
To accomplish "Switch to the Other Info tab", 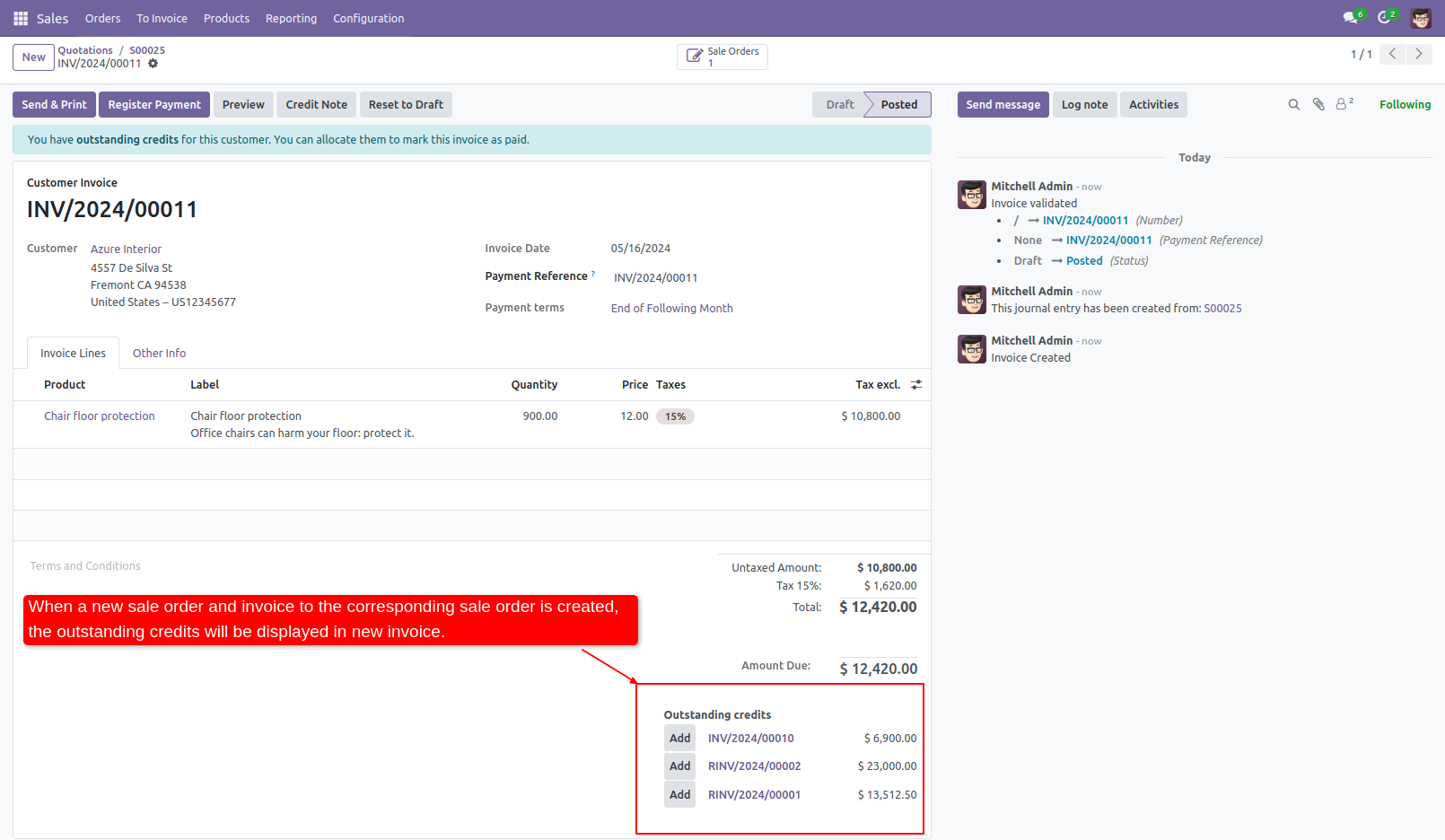I will (x=159, y=353).
